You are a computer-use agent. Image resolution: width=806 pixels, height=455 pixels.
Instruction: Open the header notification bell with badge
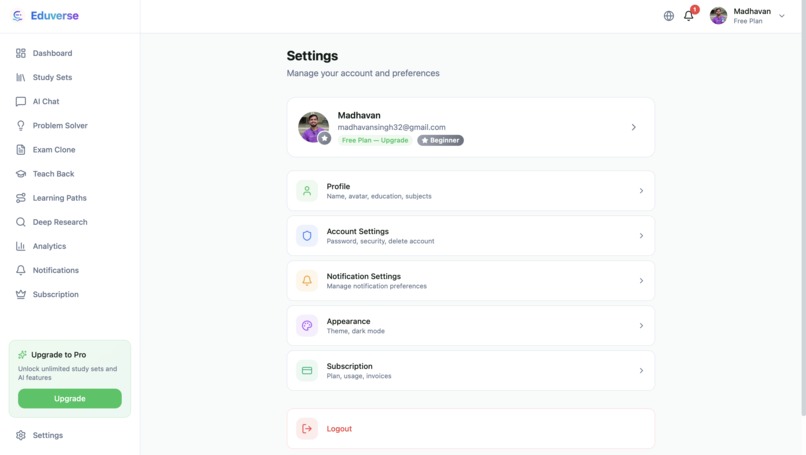tap(689, 15)
